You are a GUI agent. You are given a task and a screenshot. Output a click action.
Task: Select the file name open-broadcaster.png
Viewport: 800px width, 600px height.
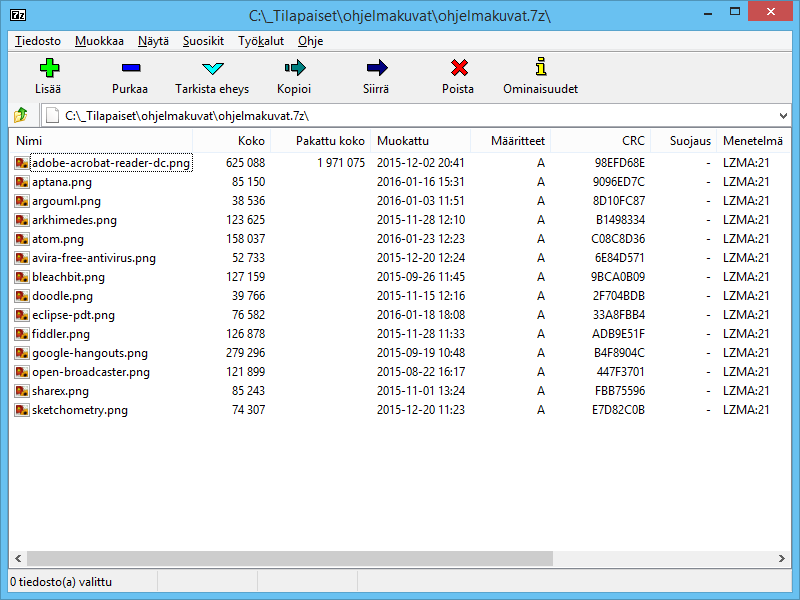point(91,372)
